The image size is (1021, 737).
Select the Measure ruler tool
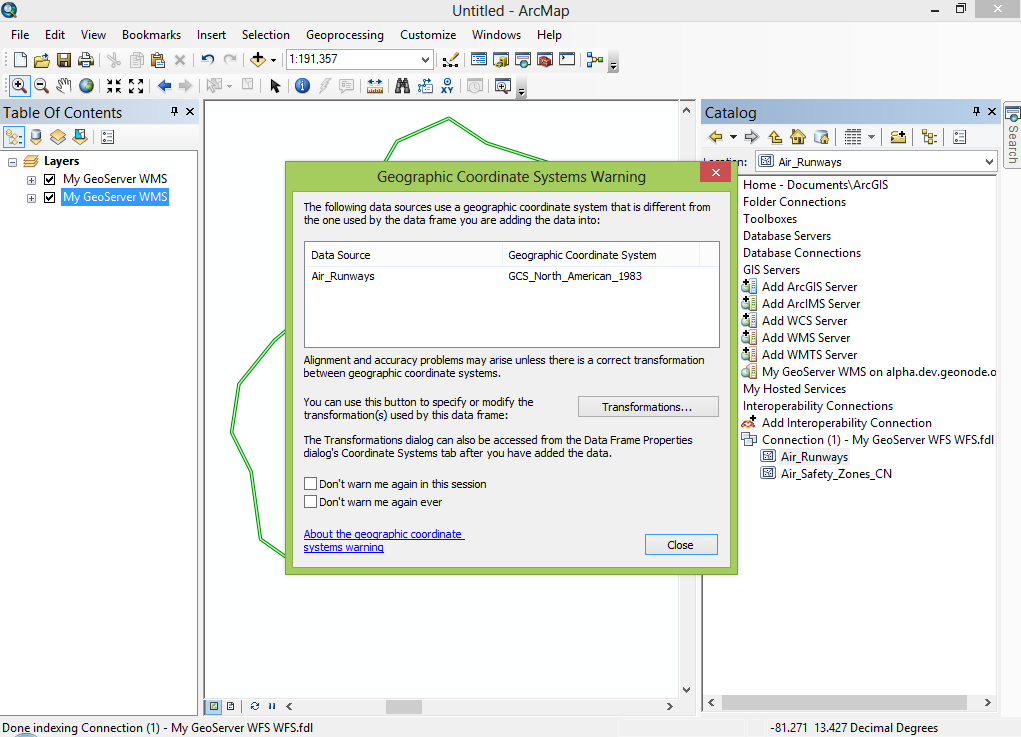374,85
